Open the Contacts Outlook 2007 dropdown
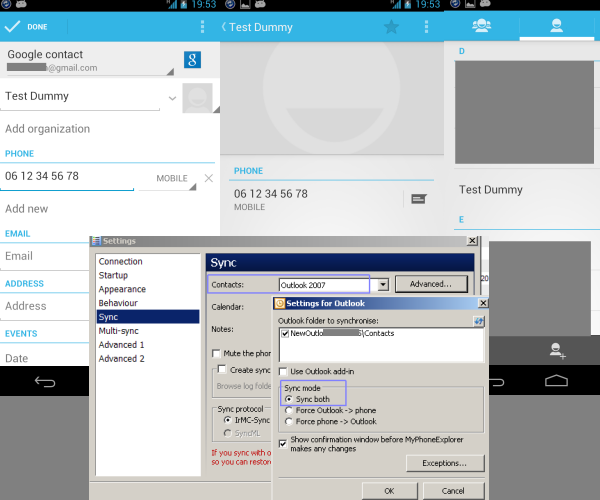 point(383,285)
